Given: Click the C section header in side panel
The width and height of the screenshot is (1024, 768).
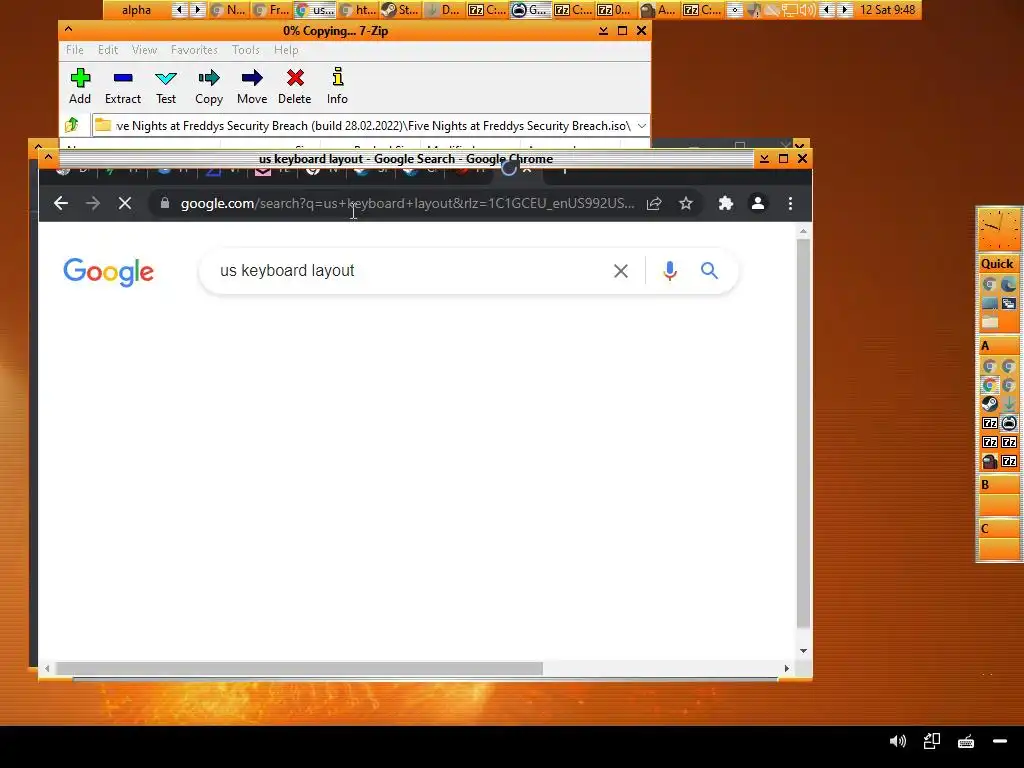Looking at the screenshot, I should click(x=997, y=528).
